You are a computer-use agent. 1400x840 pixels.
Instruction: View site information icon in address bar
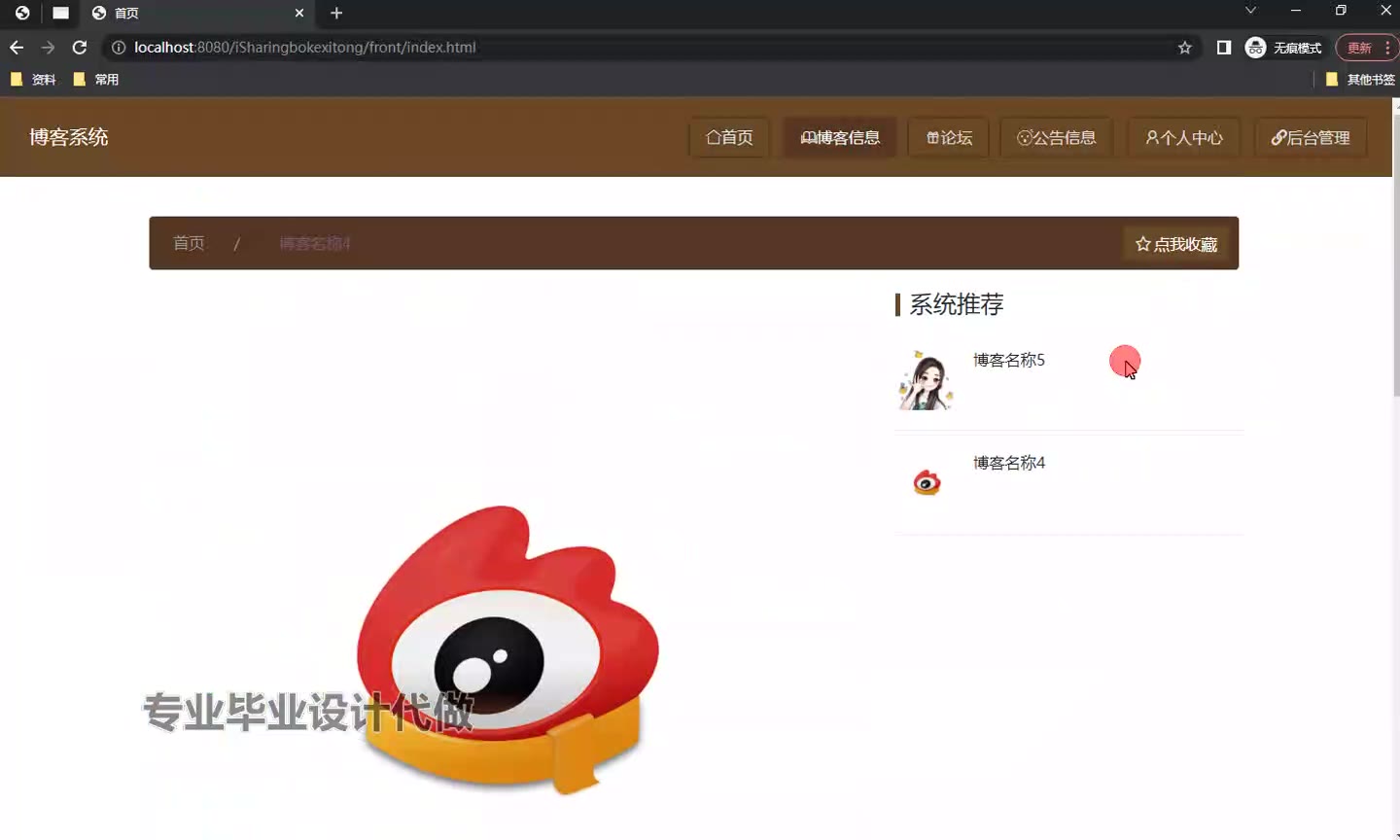pos(119,47)
